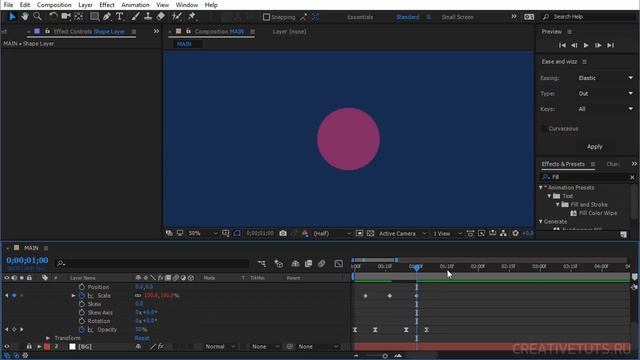This screenshot has width=640, height=360.
Task: Switch to the Standard workspace
Action: point(407,17)
